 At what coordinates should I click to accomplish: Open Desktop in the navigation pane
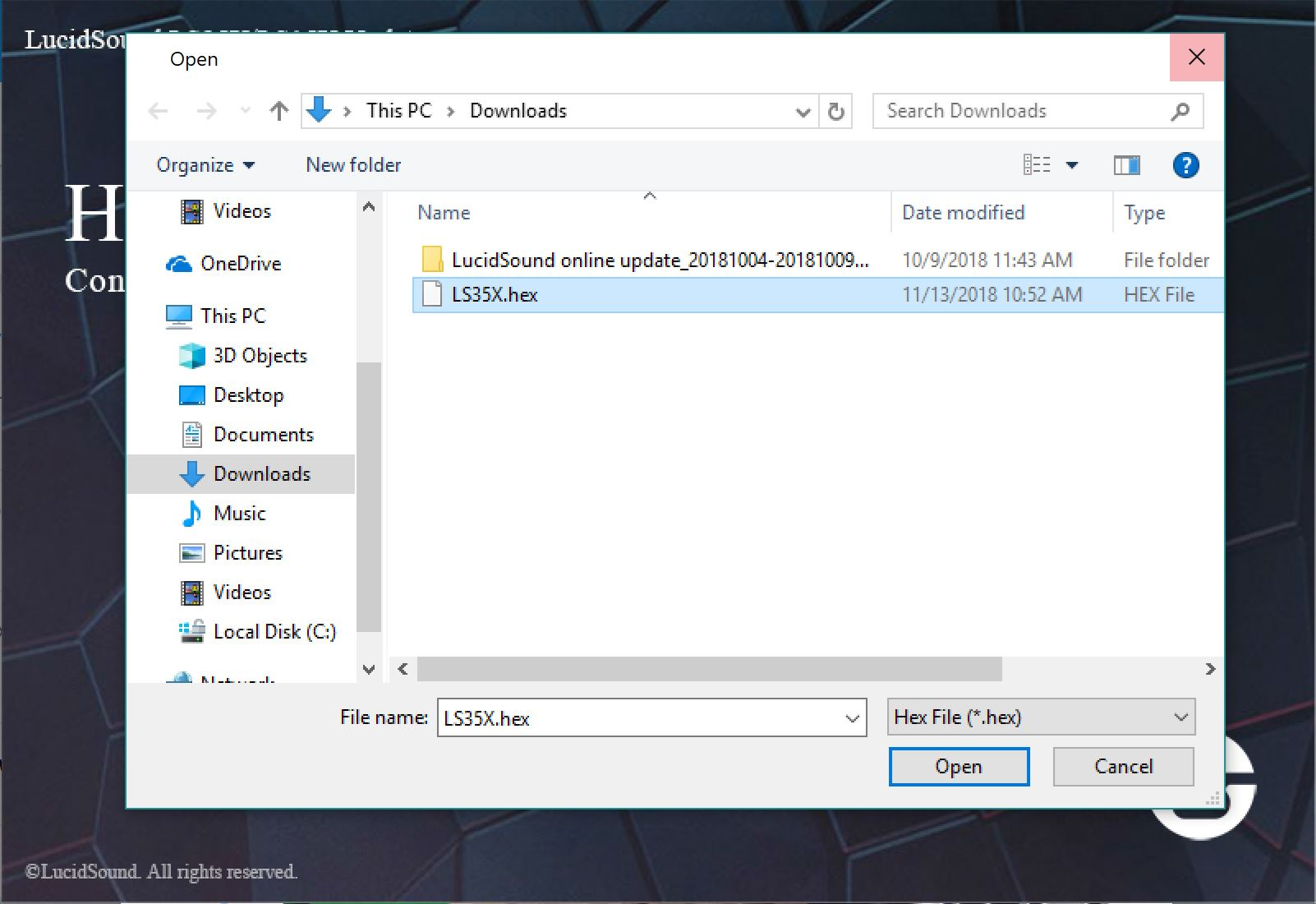(x=248, y=395)
